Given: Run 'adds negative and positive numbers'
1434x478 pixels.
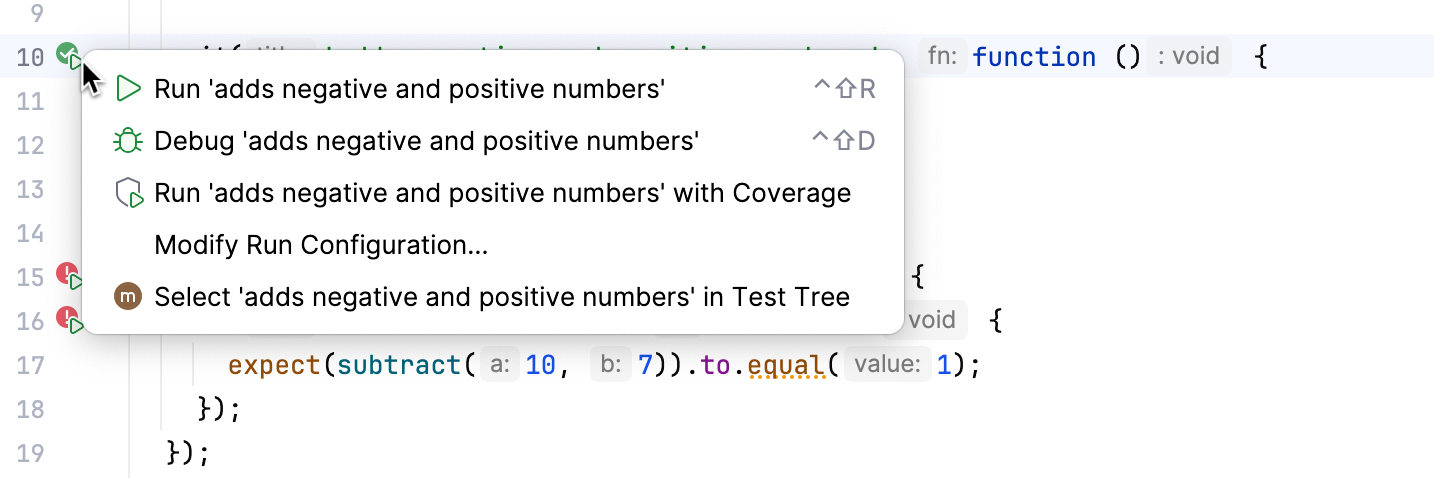Looking at the screenshot, I should pyautogui.click(x=409, y=89).
